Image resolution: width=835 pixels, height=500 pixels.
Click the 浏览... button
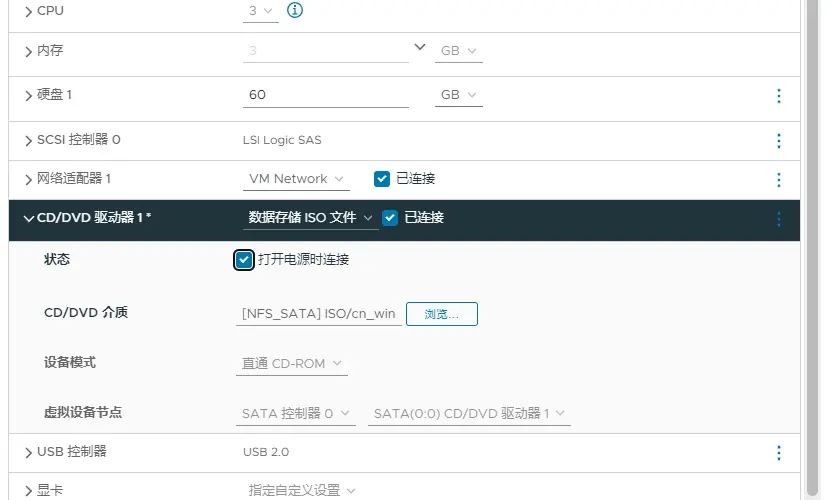441,314
